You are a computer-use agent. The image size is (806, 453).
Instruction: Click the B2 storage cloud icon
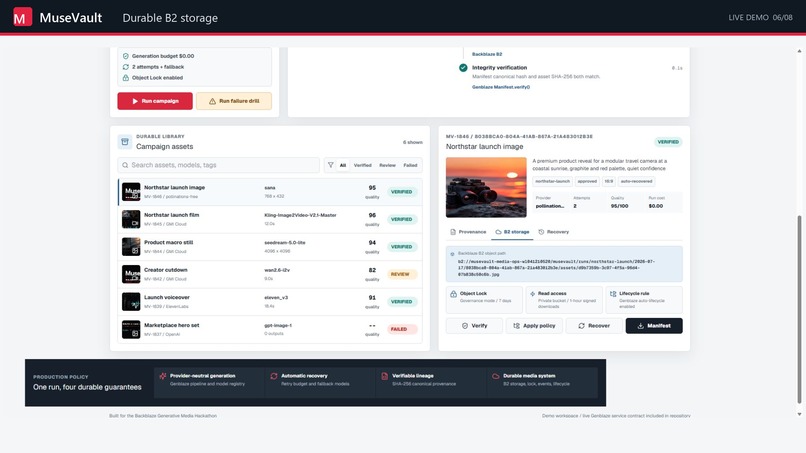498,232
